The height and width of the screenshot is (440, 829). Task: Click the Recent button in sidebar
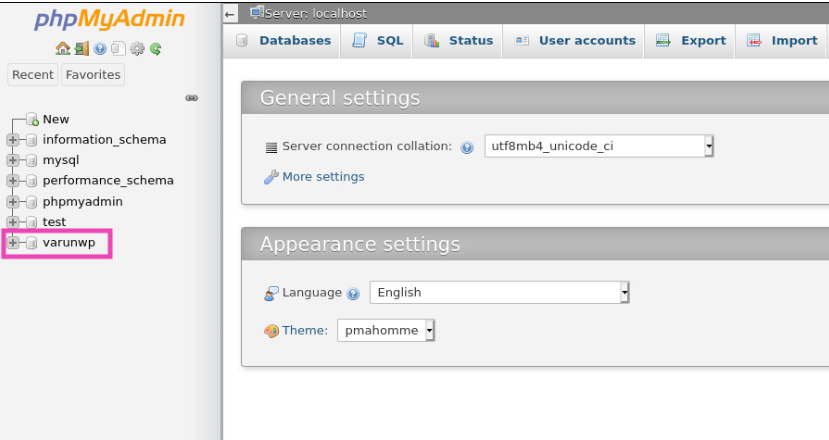pyautogui.click(x=33, y=75)
